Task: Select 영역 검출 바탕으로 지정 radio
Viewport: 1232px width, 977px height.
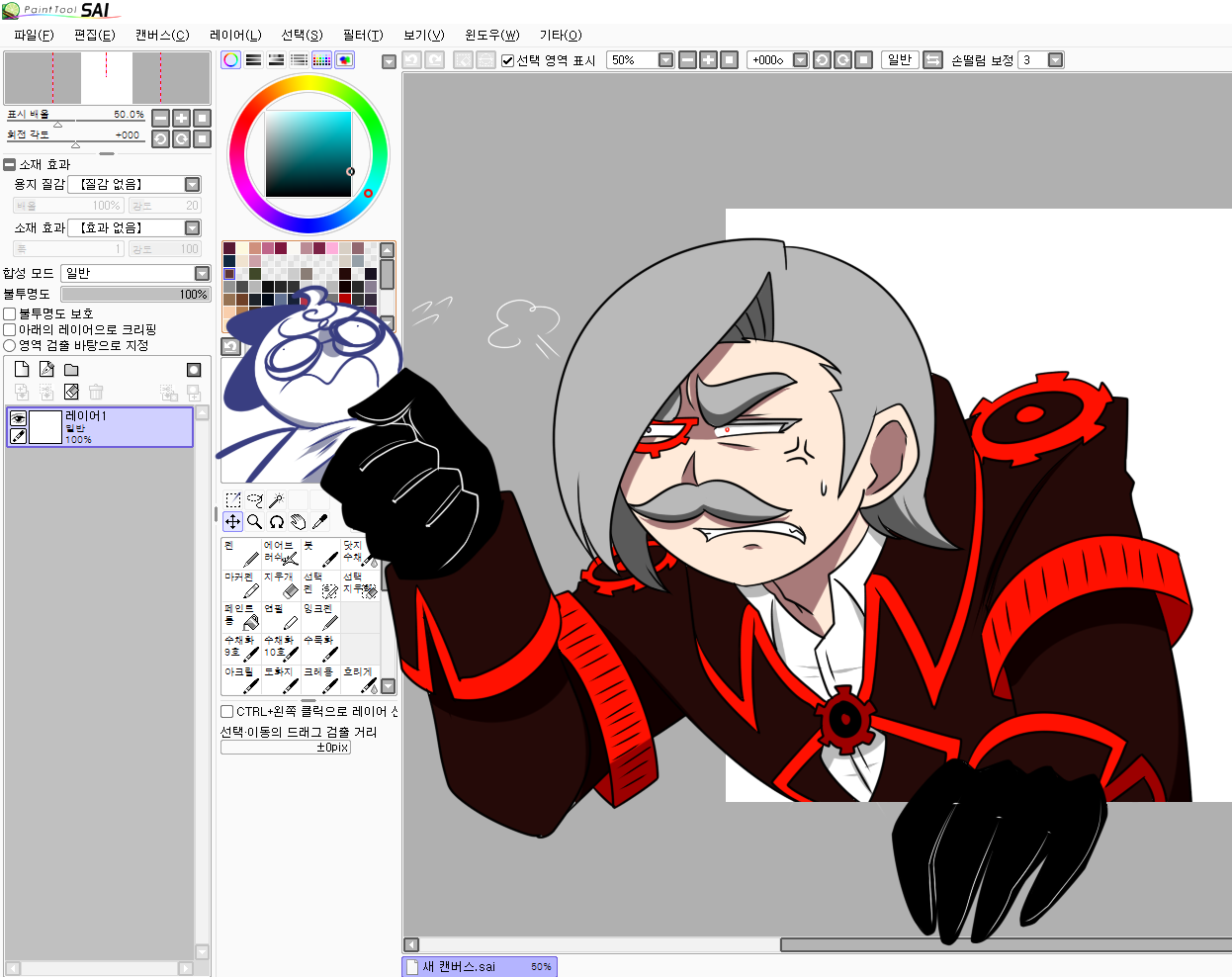Action: pos(10,345)
